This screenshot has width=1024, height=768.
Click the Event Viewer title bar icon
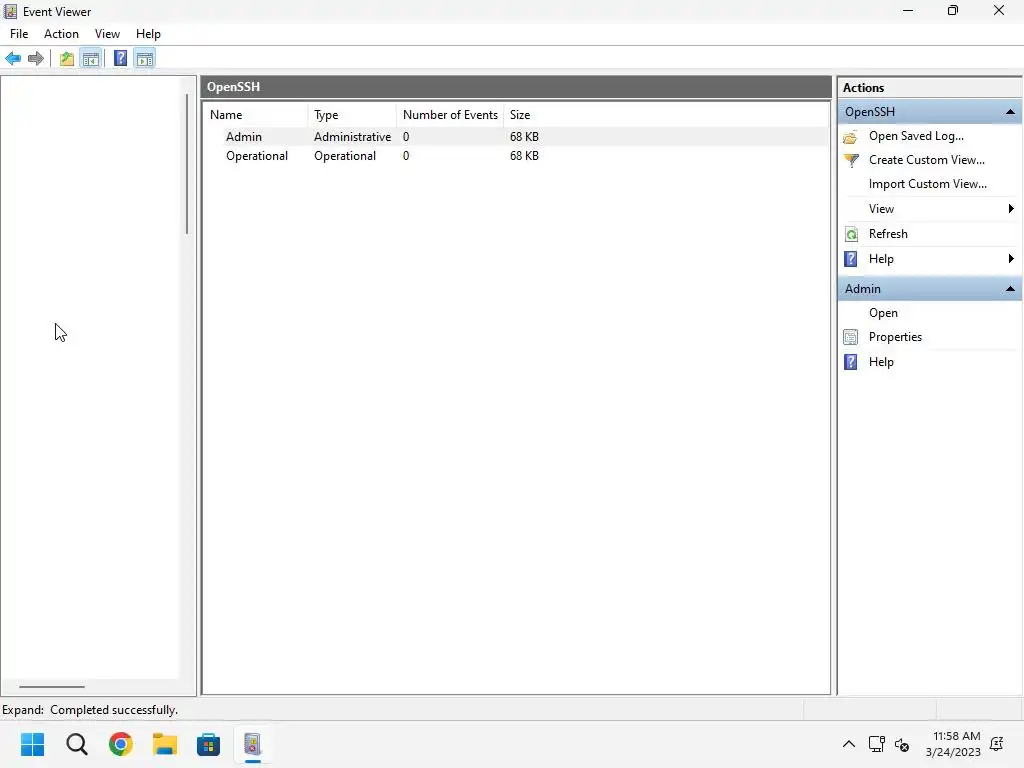pyautogui.click(x=10, y=11)
